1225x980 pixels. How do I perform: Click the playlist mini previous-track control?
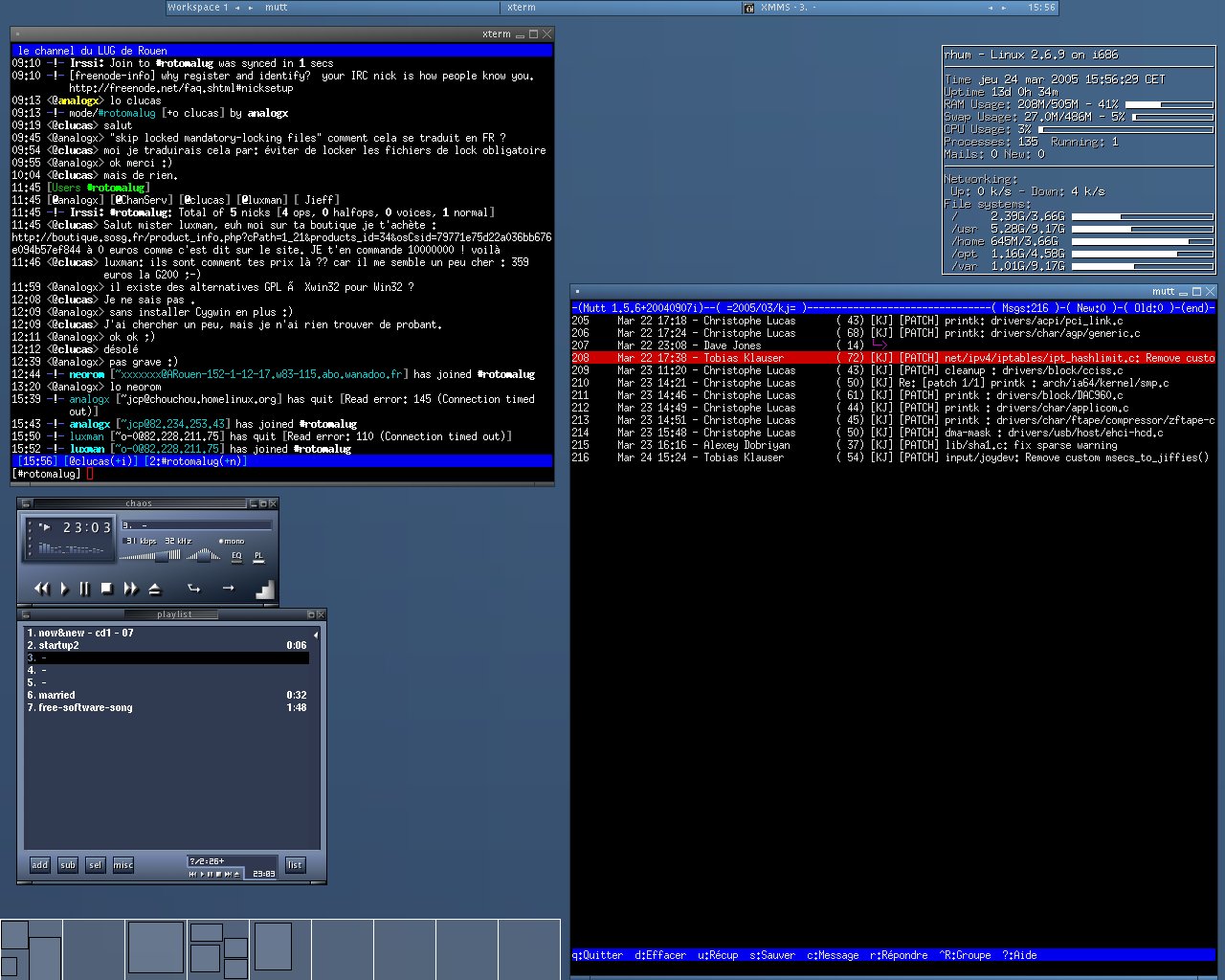(191, 874)
